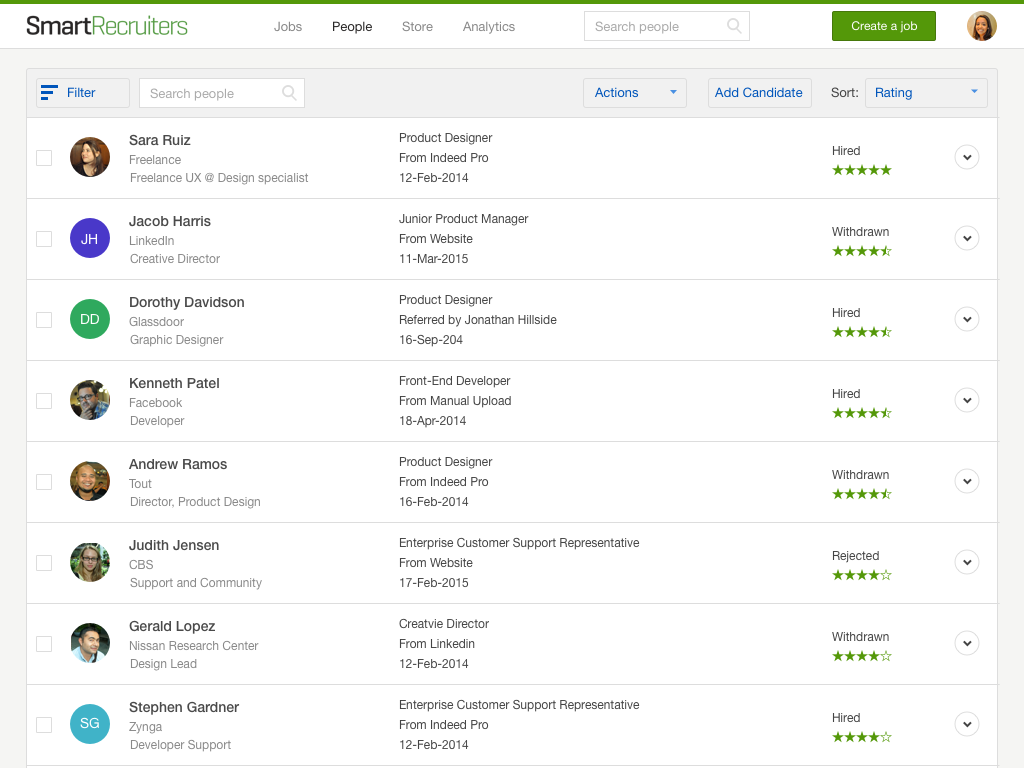
Task: Click 'Front-End Developer' job text
Action: pyautogui.click(x=455, y=381)
